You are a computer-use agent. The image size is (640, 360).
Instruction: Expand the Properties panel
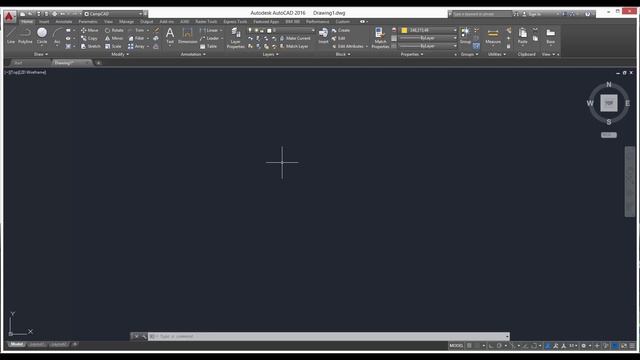tap(412, 54)
